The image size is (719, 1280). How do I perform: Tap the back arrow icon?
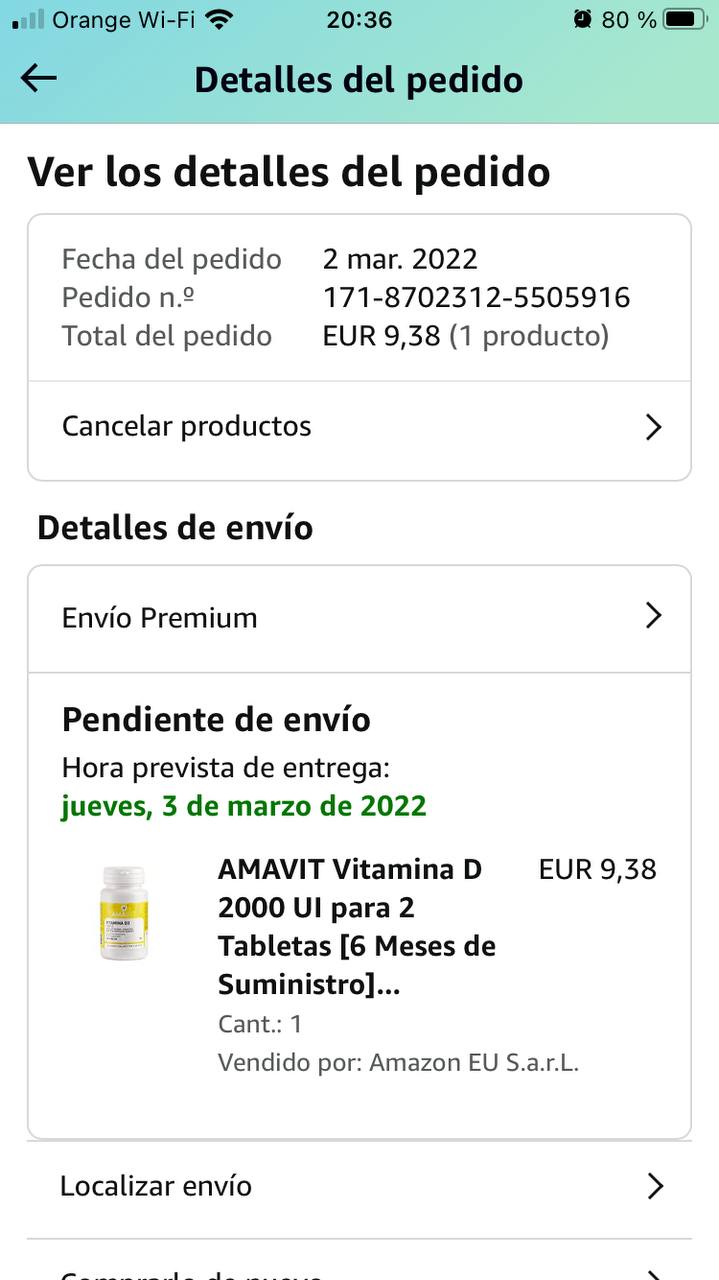39,79
